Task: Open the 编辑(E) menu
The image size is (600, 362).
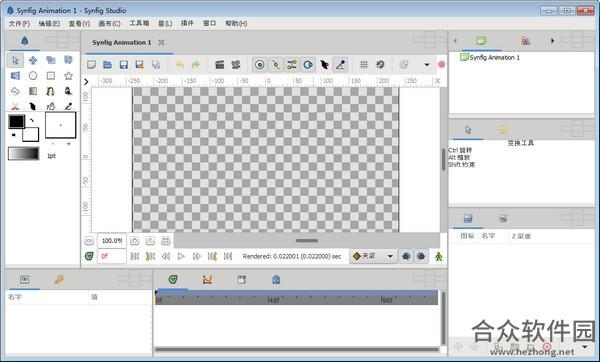Action: pyautogui.click(x=49, y=24)
